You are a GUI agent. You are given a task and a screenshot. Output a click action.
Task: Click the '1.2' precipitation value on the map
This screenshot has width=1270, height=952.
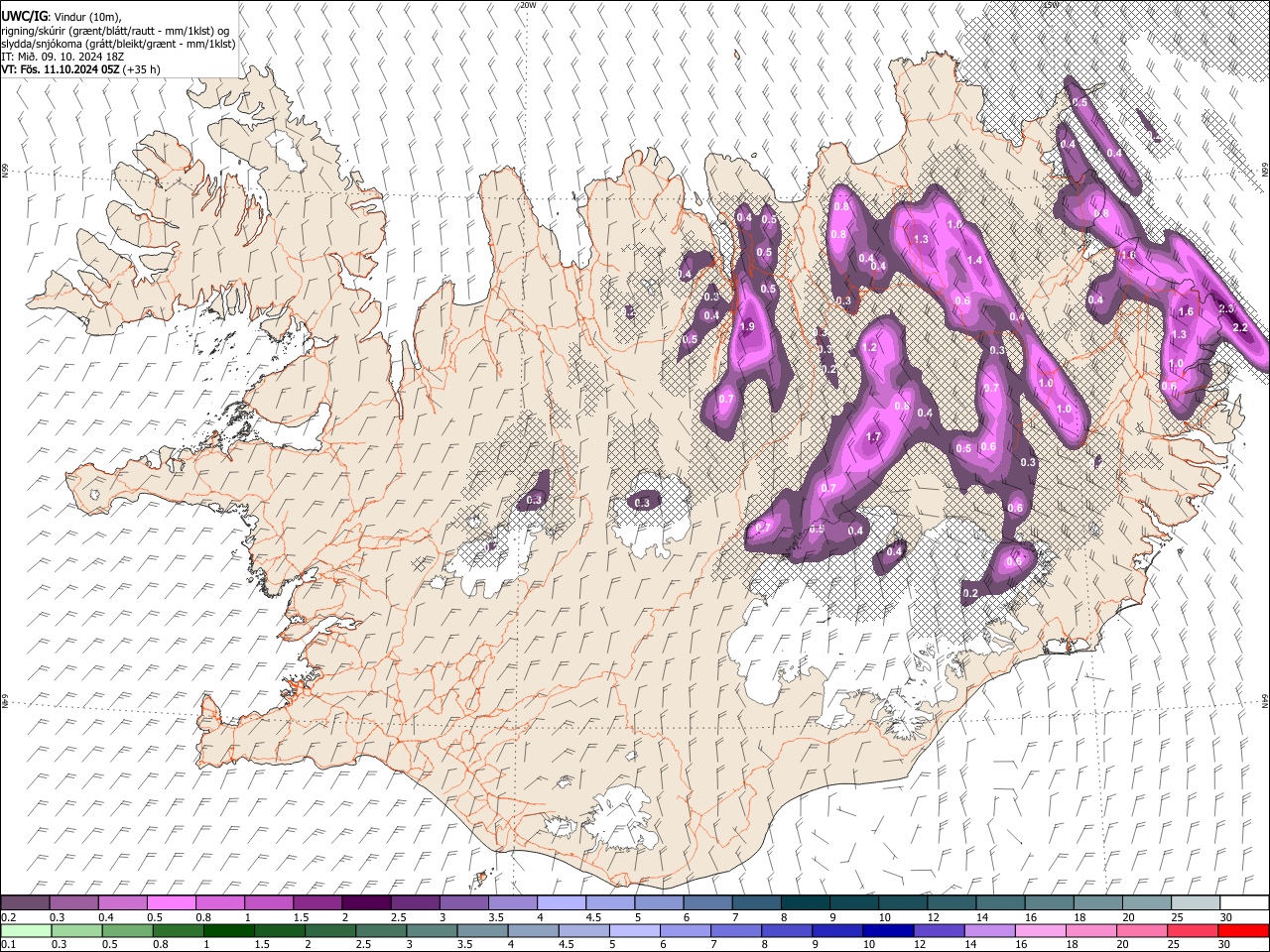(870, 348)
